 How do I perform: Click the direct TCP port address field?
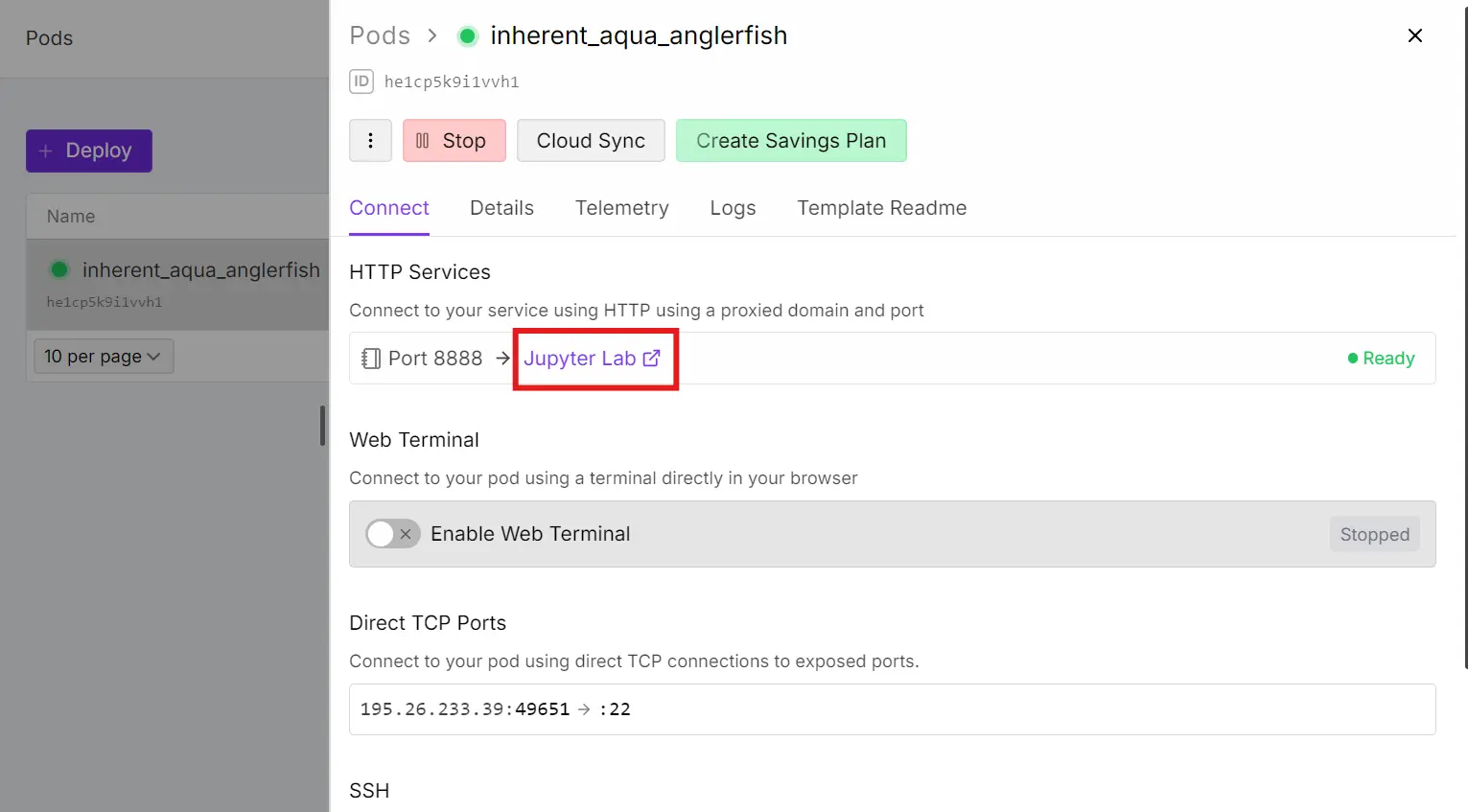[x=892, y=709]
